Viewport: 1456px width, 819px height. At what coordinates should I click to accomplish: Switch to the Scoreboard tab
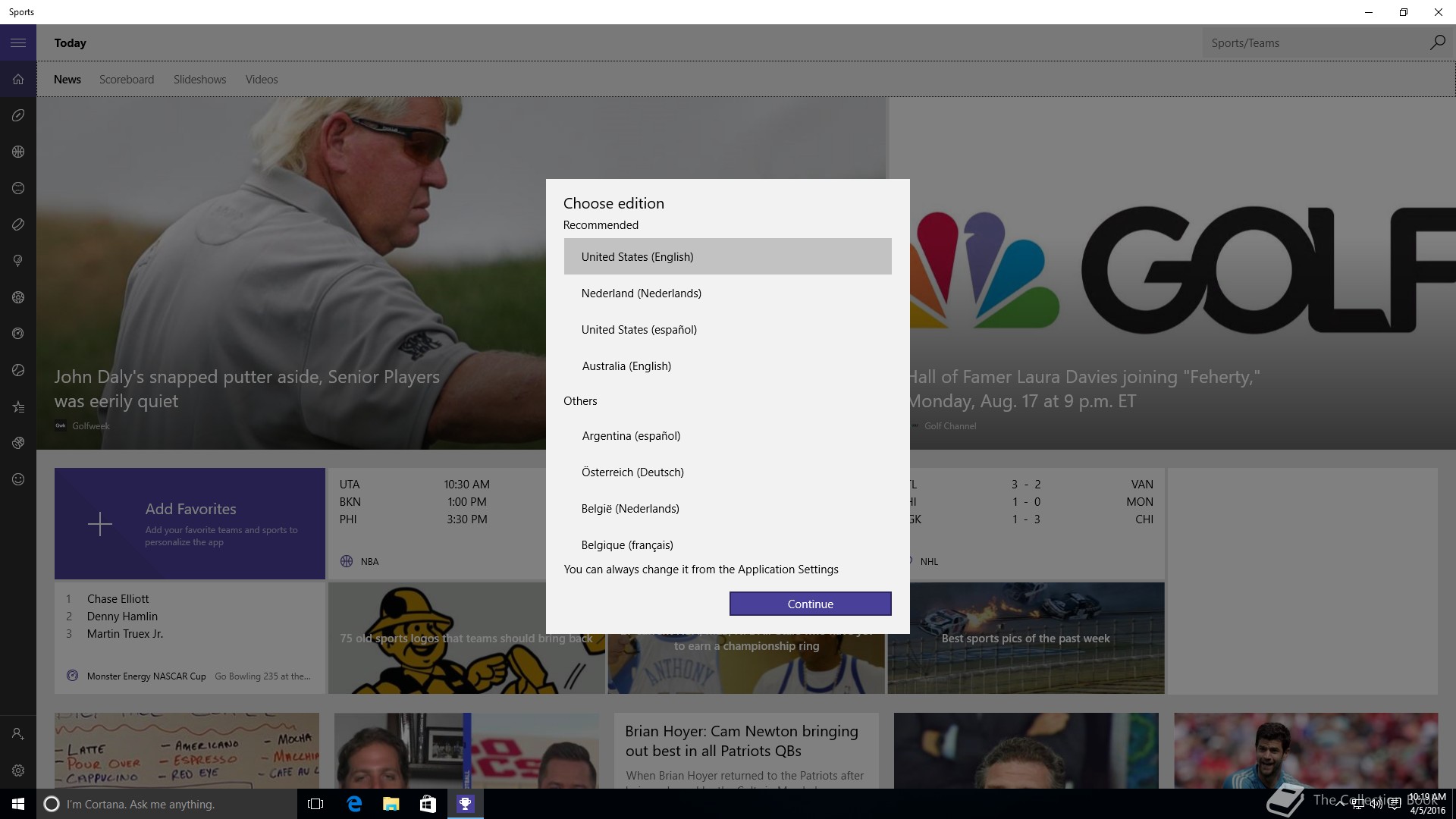[127, 80]
